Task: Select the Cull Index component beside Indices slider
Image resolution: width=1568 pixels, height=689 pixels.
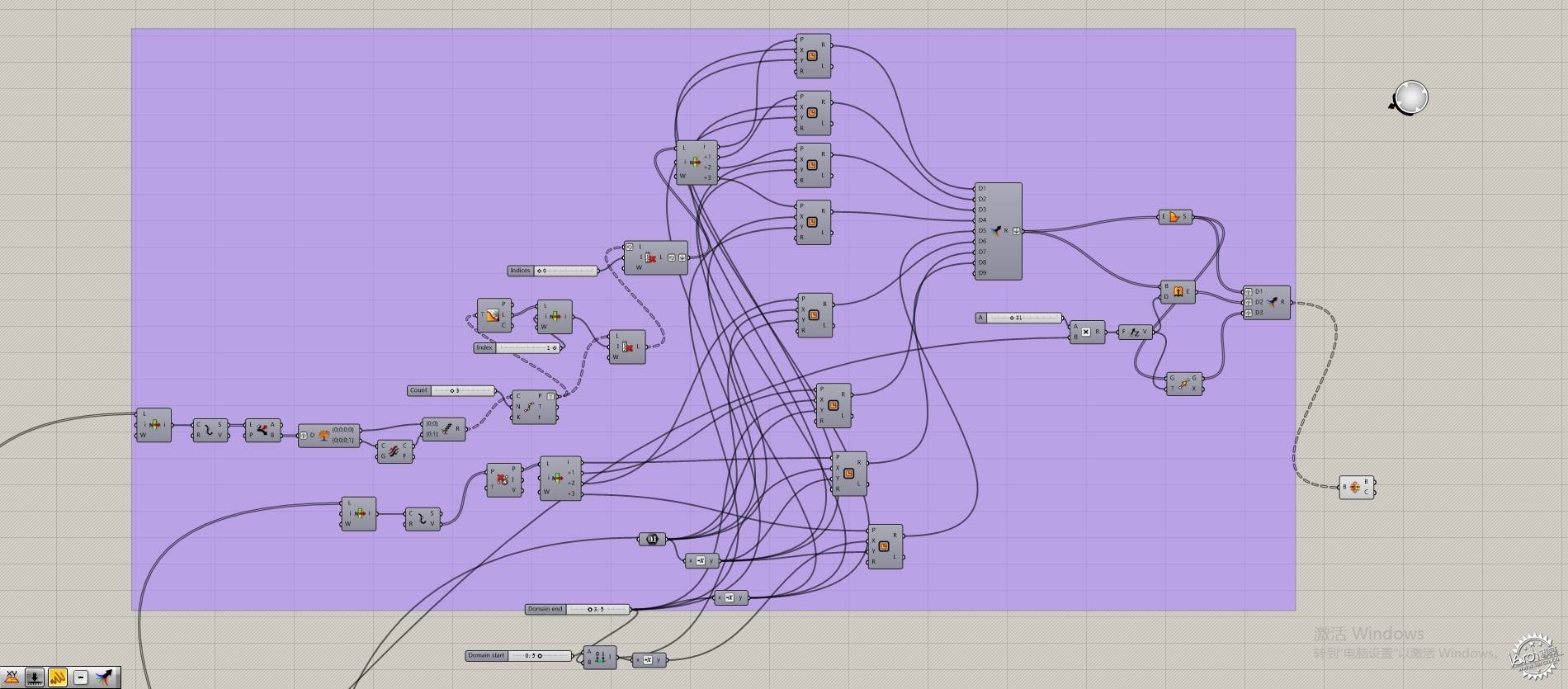Action: point(655,257)
